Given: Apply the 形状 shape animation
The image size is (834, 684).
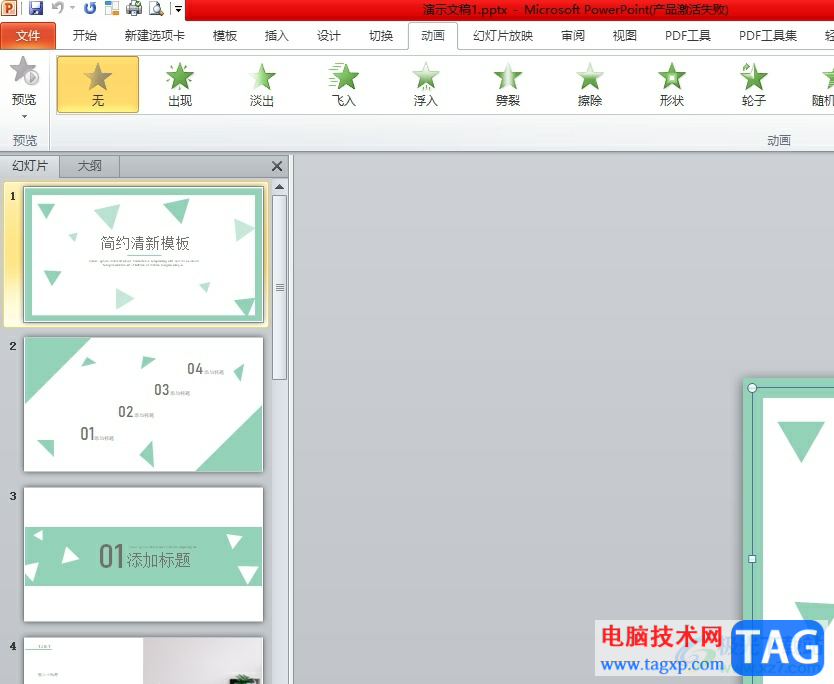Looking at the screenshot, I should (671, 85).
